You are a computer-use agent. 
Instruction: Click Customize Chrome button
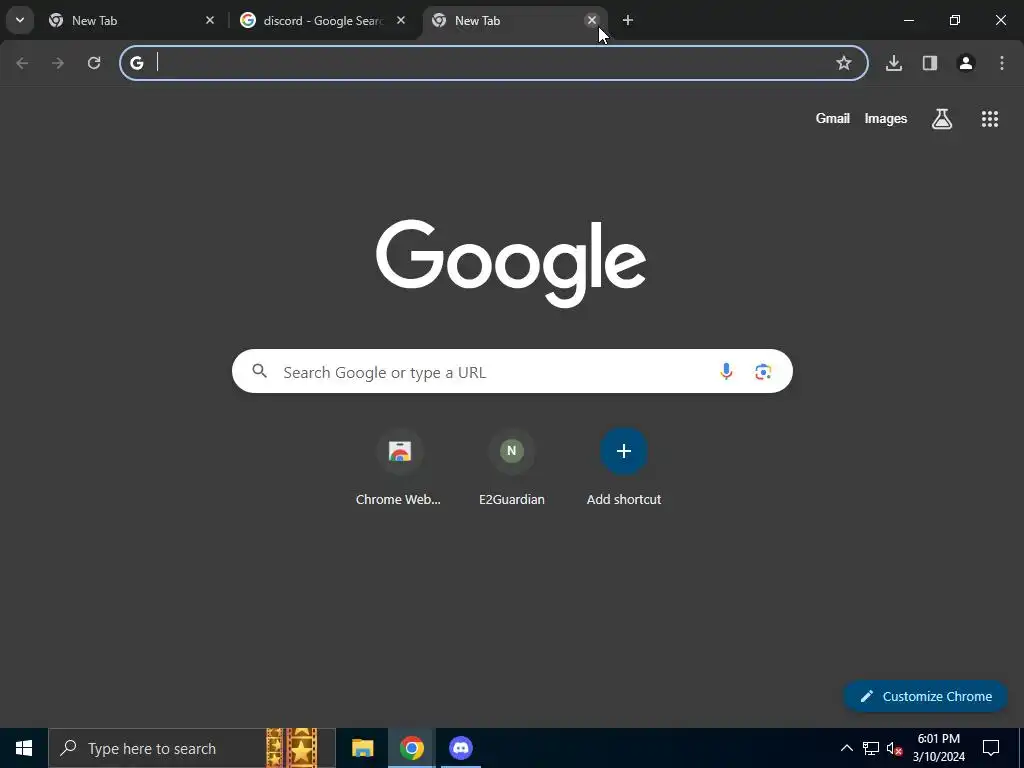point(925,696)
